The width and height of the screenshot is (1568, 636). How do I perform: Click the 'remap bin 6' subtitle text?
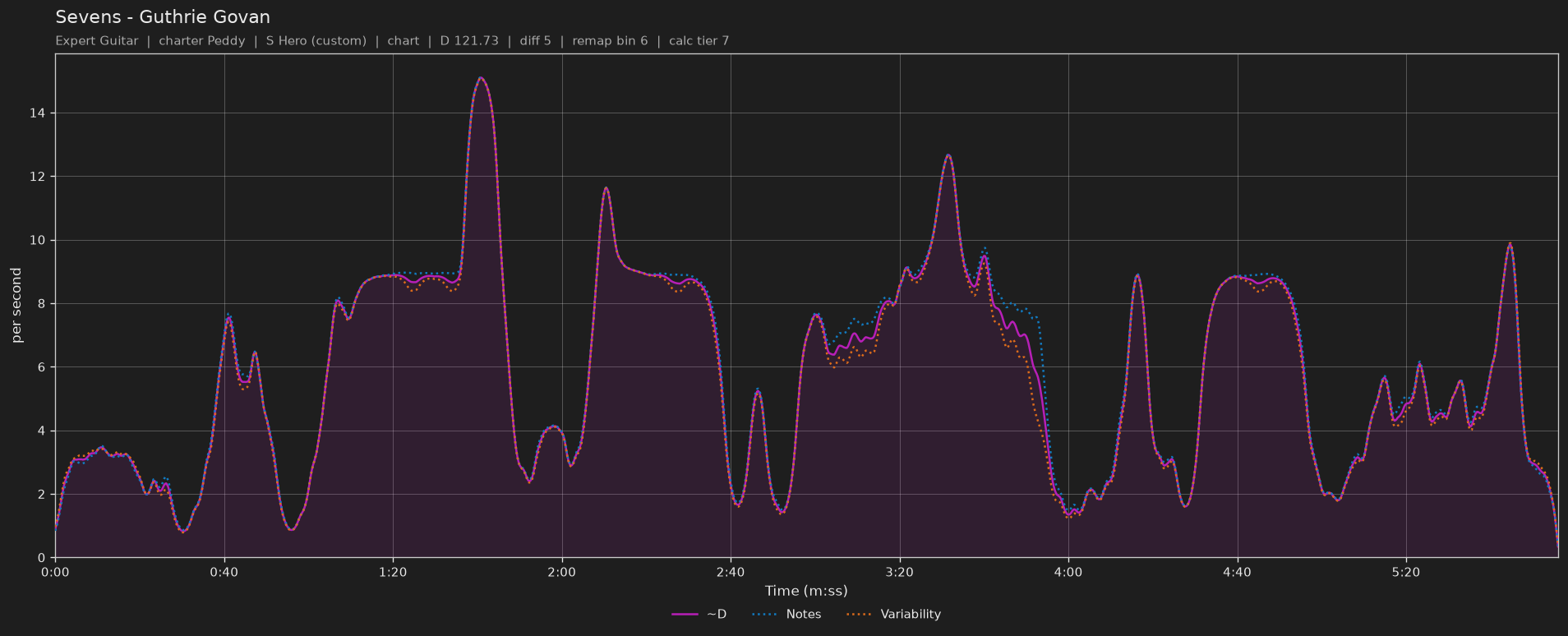[x=610, y=41]
